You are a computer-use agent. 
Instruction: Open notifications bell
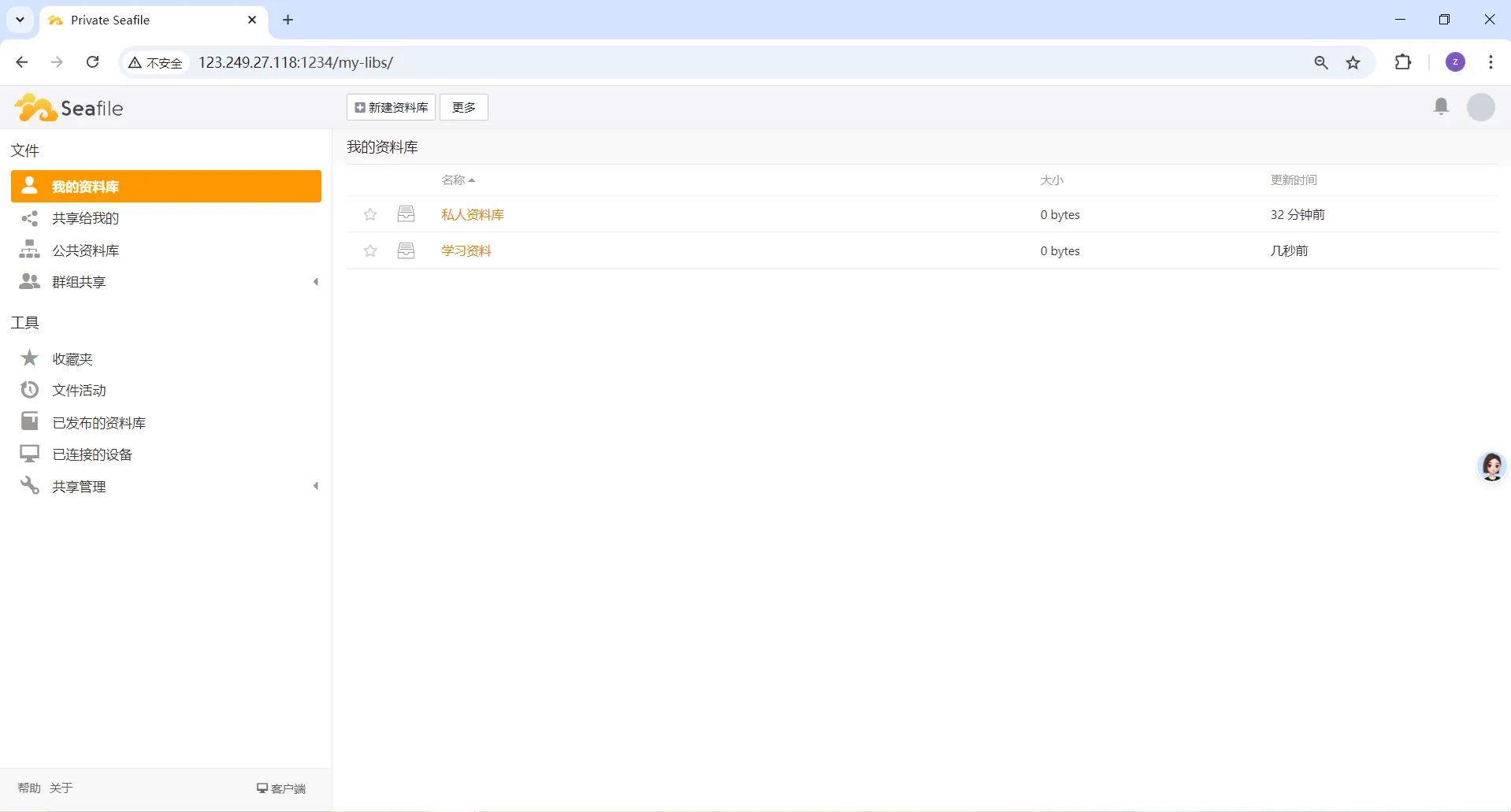pyautogui.click(x=1441, y=106)
